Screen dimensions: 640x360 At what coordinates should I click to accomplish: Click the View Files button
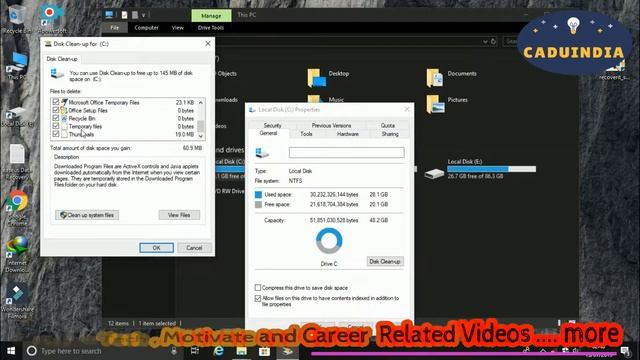pos(179,215)
